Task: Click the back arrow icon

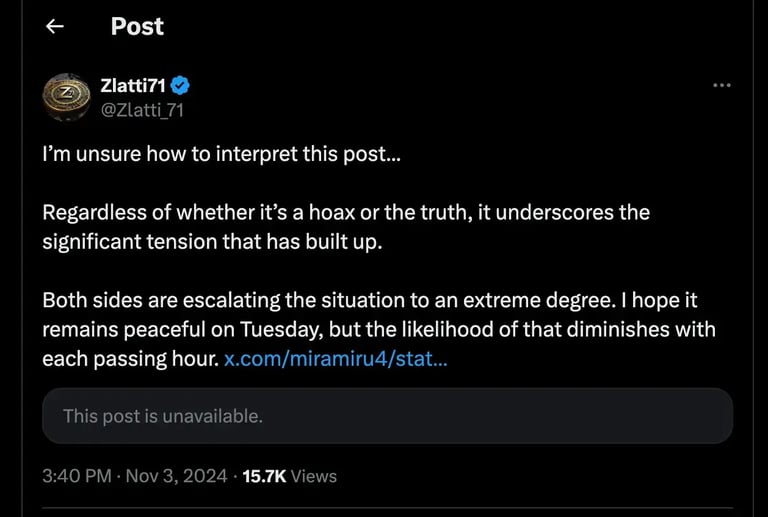Action: point(55,27)
